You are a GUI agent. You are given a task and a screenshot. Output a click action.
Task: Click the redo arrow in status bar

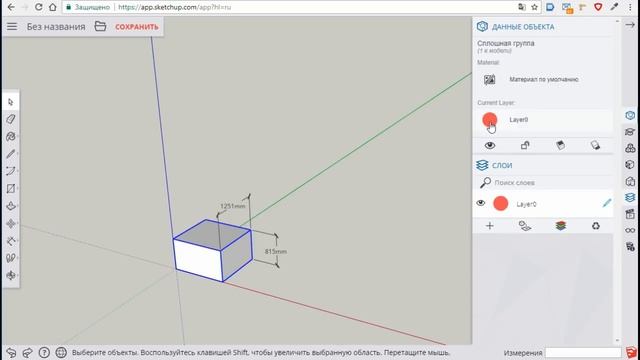click(27, 353)
